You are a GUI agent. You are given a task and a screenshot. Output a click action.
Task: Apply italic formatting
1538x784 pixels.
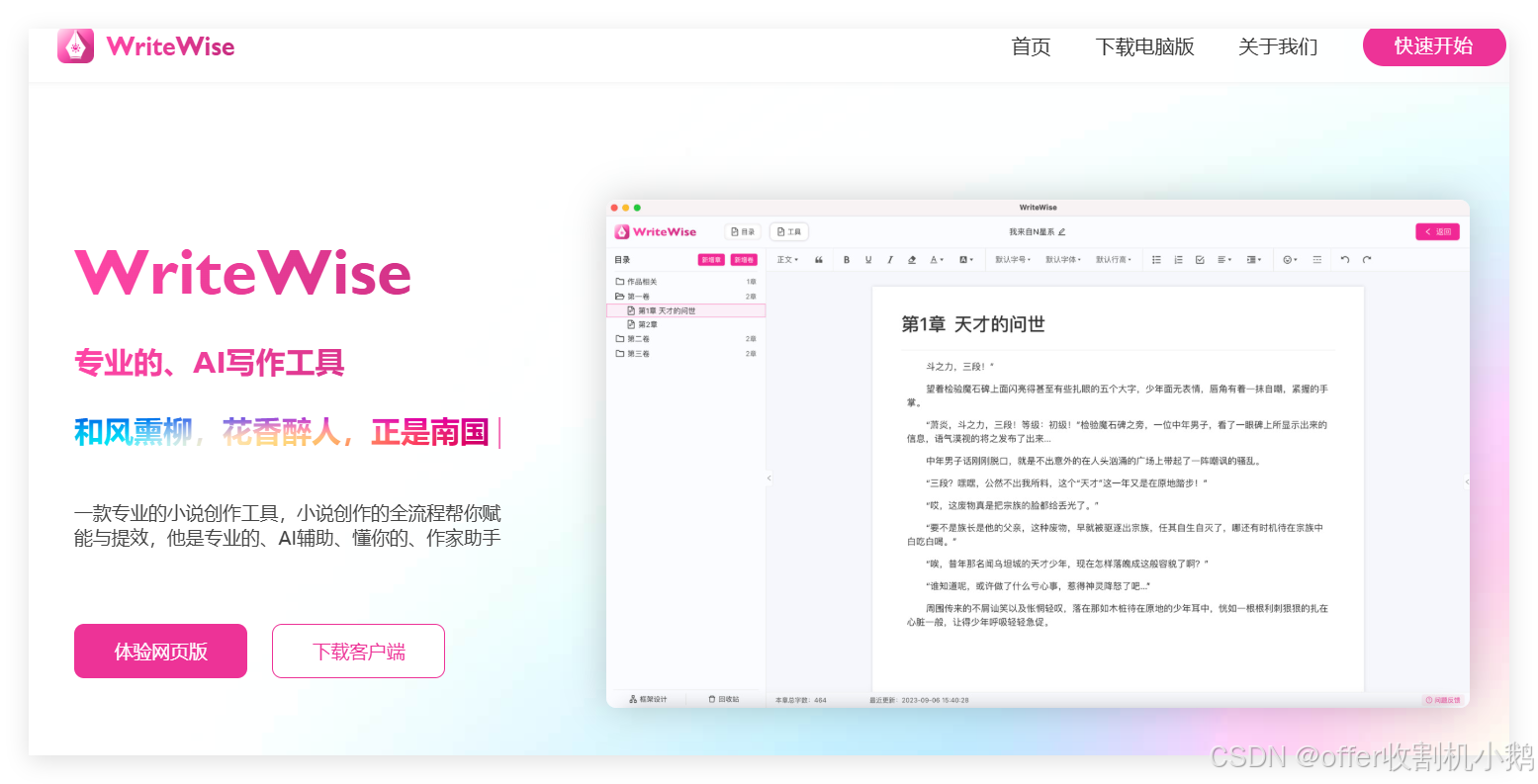tap(889, 259)
